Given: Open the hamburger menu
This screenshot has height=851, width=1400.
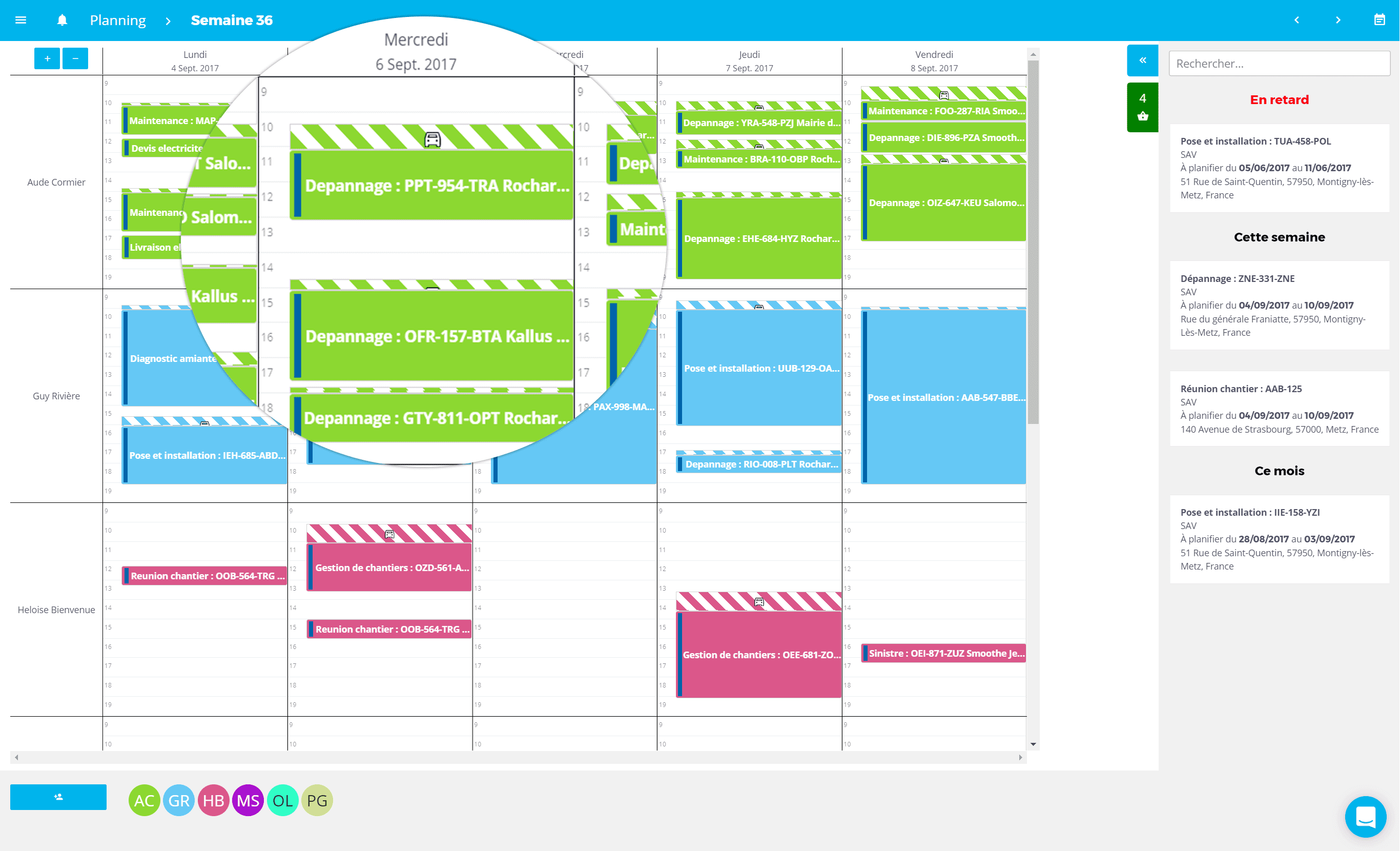Looking at the screenshot, I should (x=21, y=20).
